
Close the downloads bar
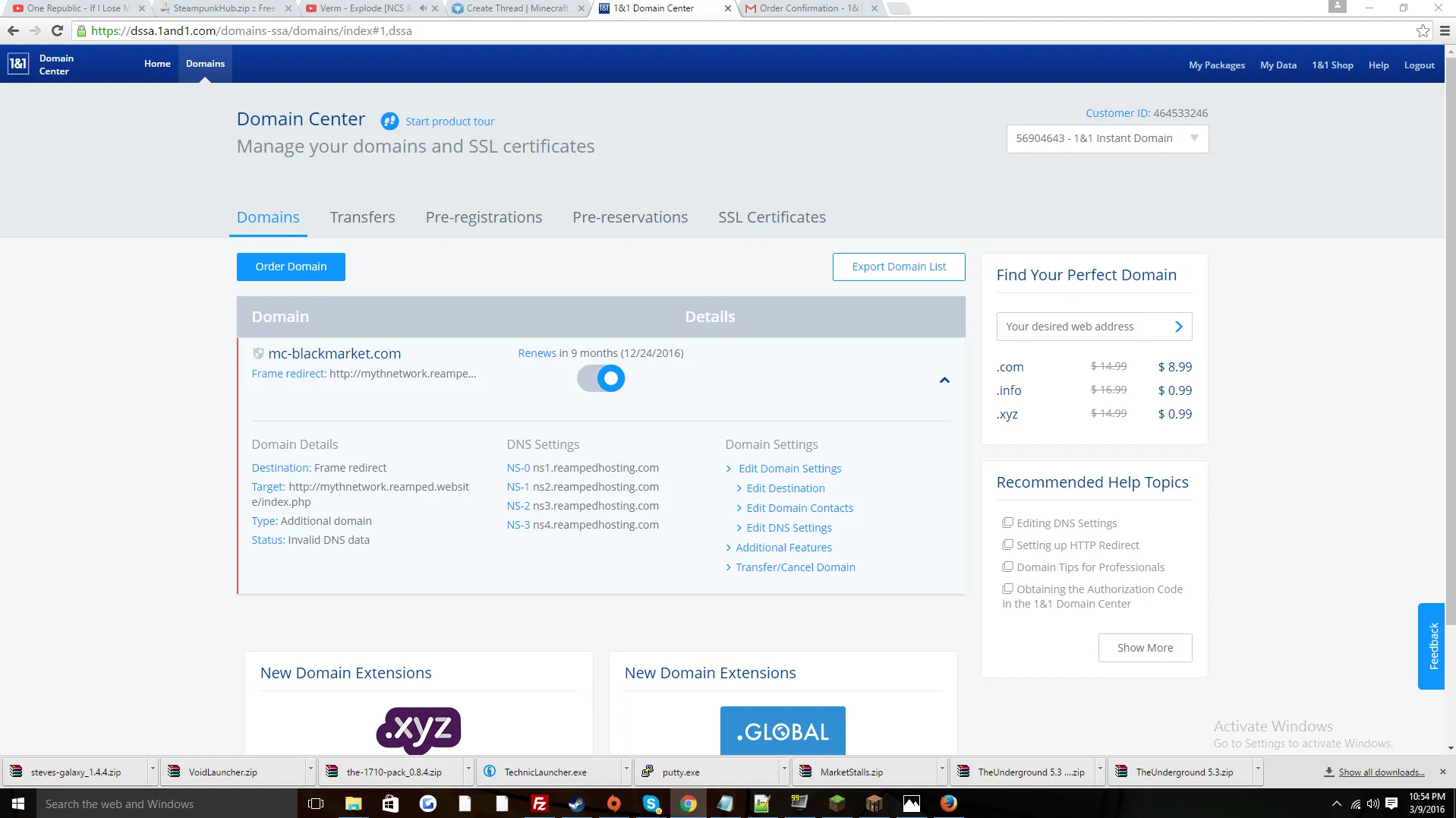pyautogui.click(x=1443, y=772)
